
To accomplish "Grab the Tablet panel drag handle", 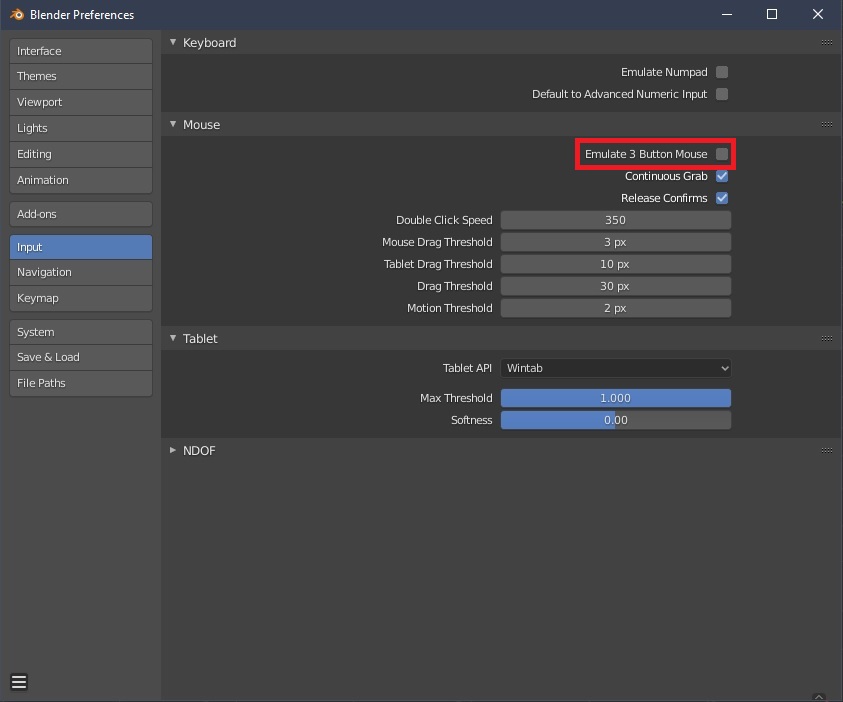I will [x=827, y=338].
